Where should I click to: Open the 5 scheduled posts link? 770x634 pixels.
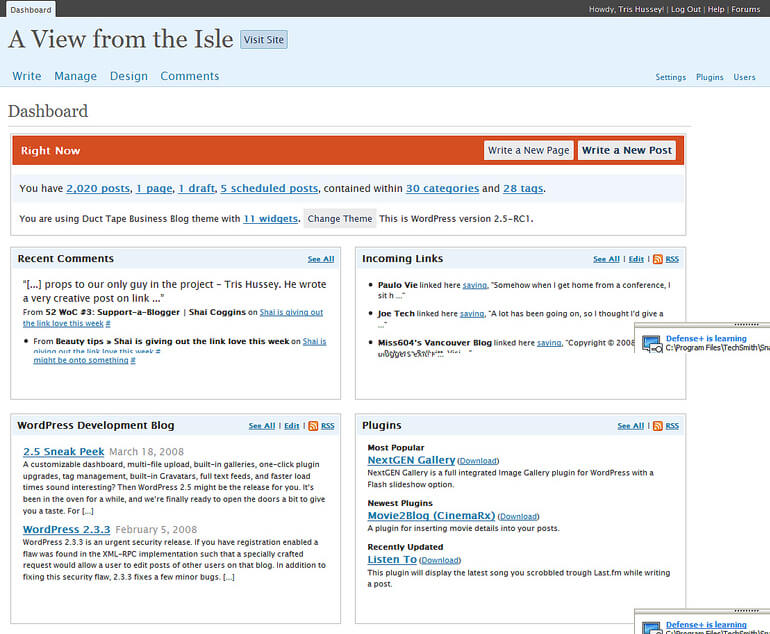pyautogui.click(x=269, y=189)
